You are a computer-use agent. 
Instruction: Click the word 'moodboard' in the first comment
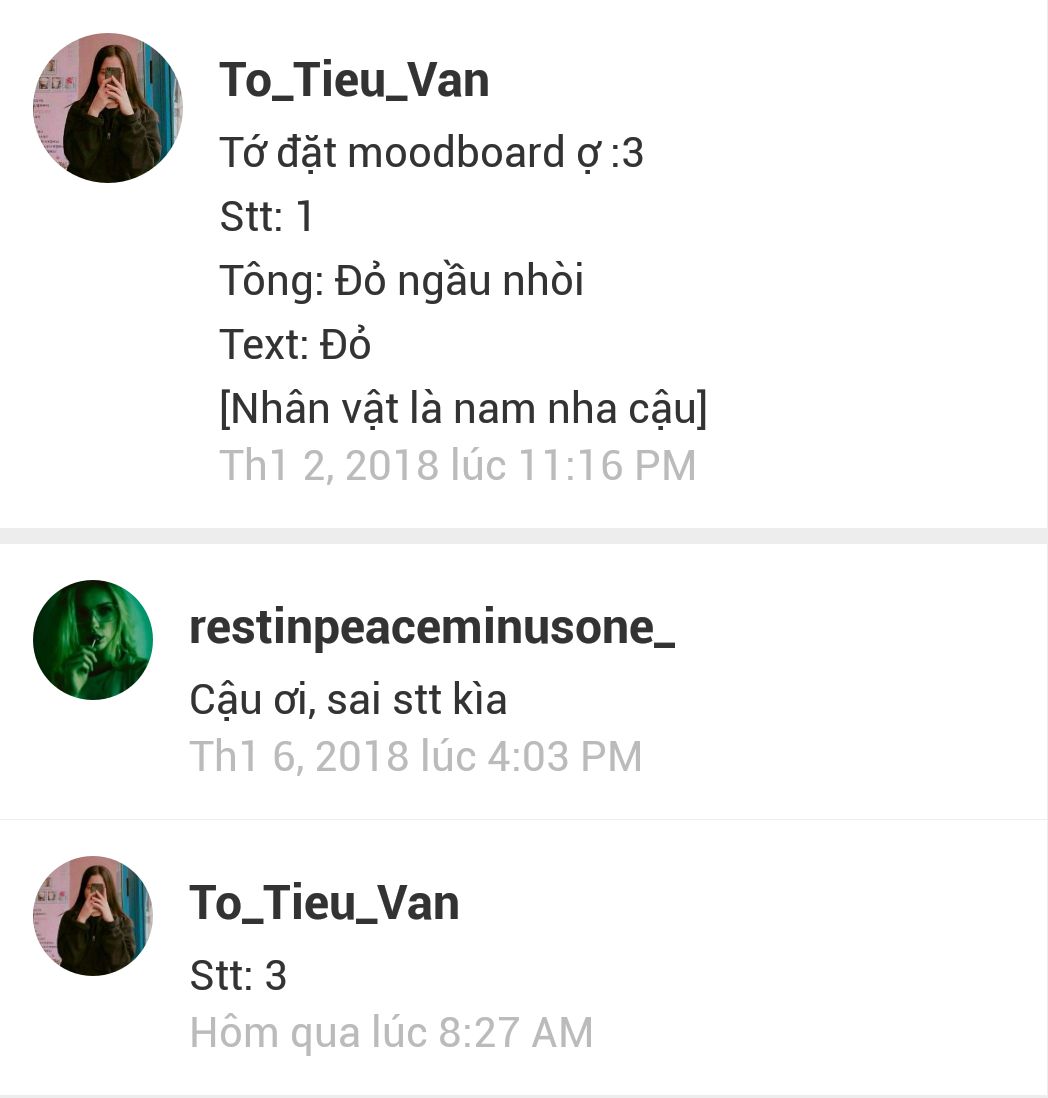[x=456, y=152]
